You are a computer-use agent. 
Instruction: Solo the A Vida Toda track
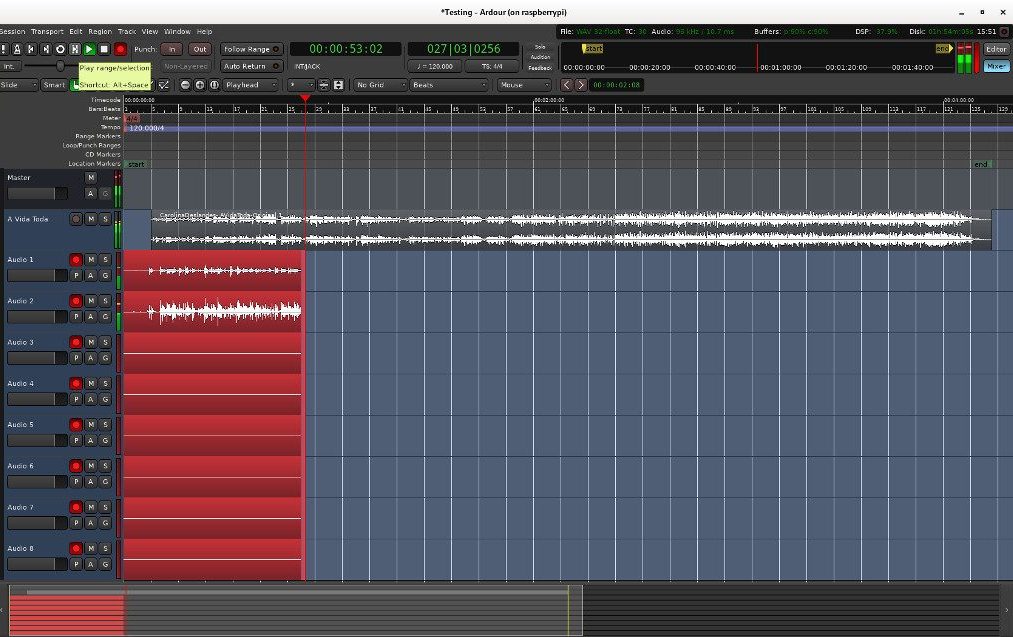(x=105, y=219)
